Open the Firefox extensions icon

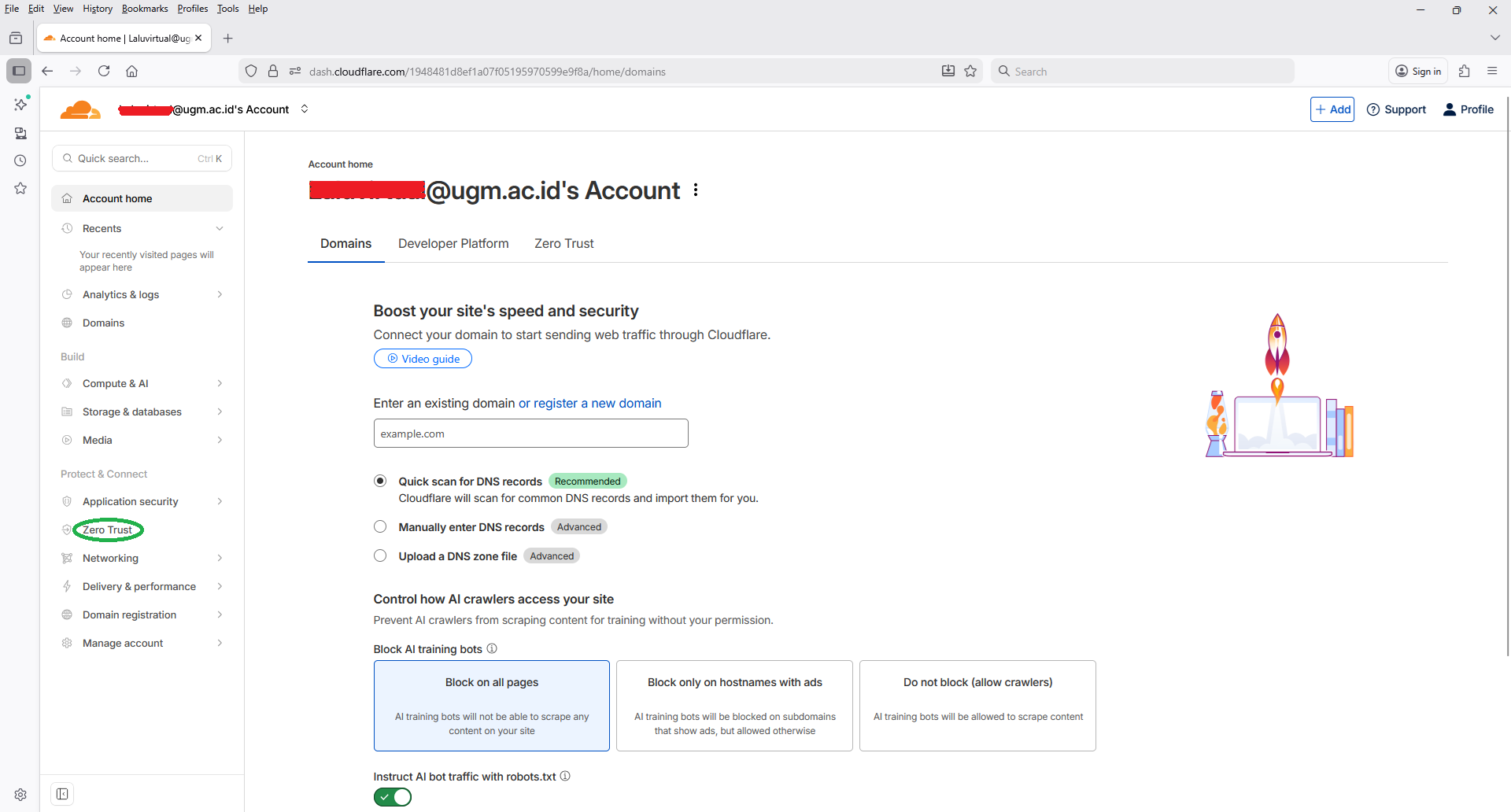1464,71
